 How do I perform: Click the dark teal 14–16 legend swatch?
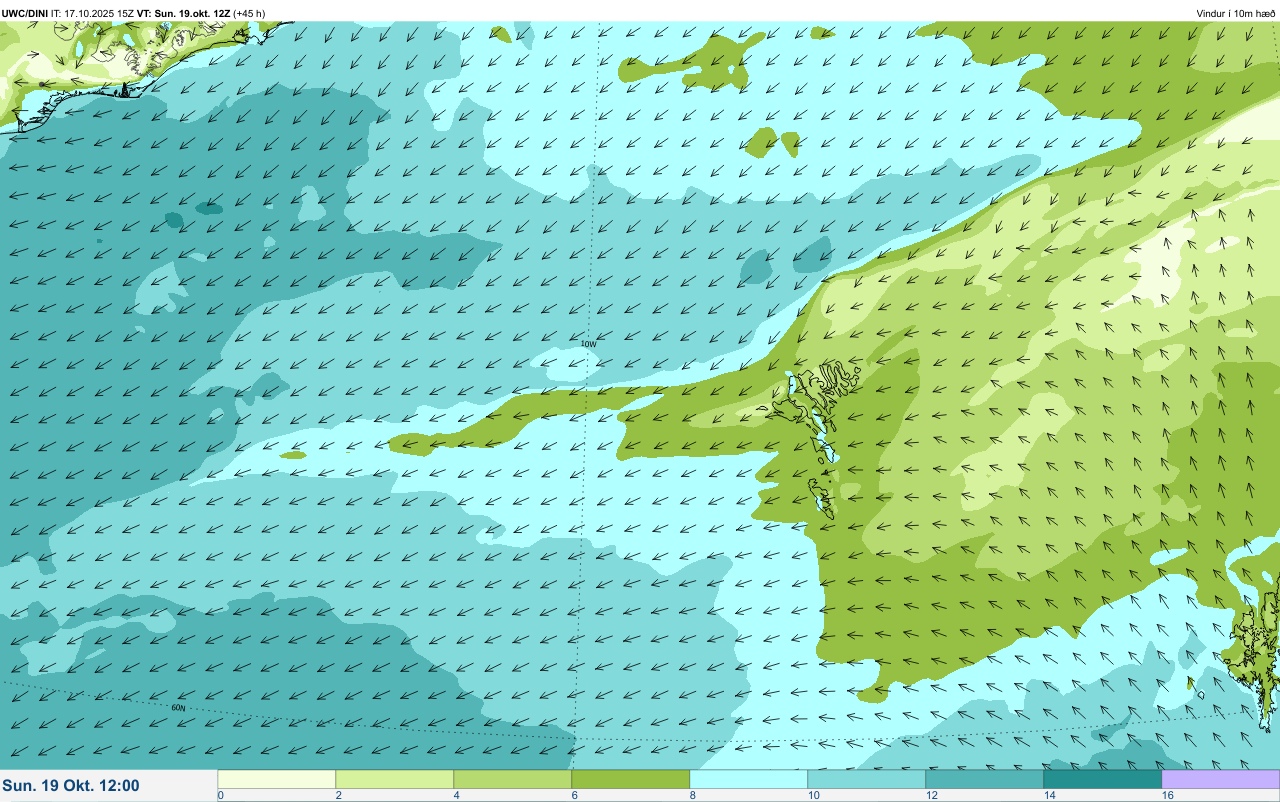(1103, 779)
